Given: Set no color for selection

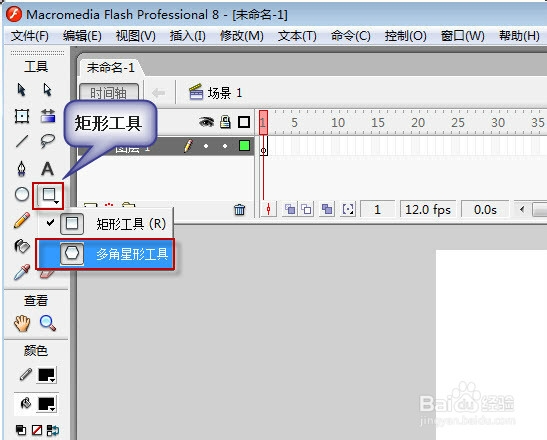Looking at the screenshot, I should (x=37, y=430).
